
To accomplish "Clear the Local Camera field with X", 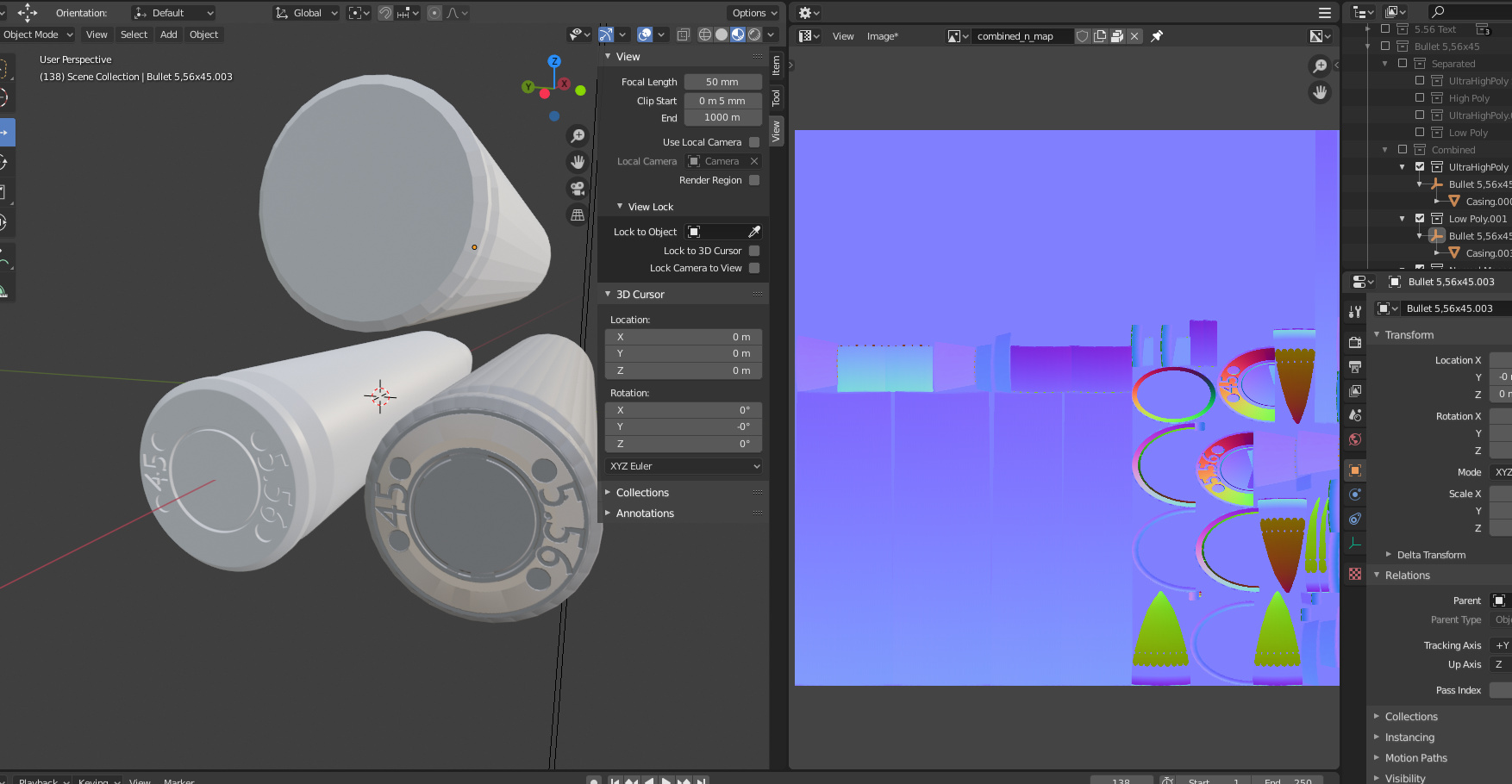I will click(754, 161).
